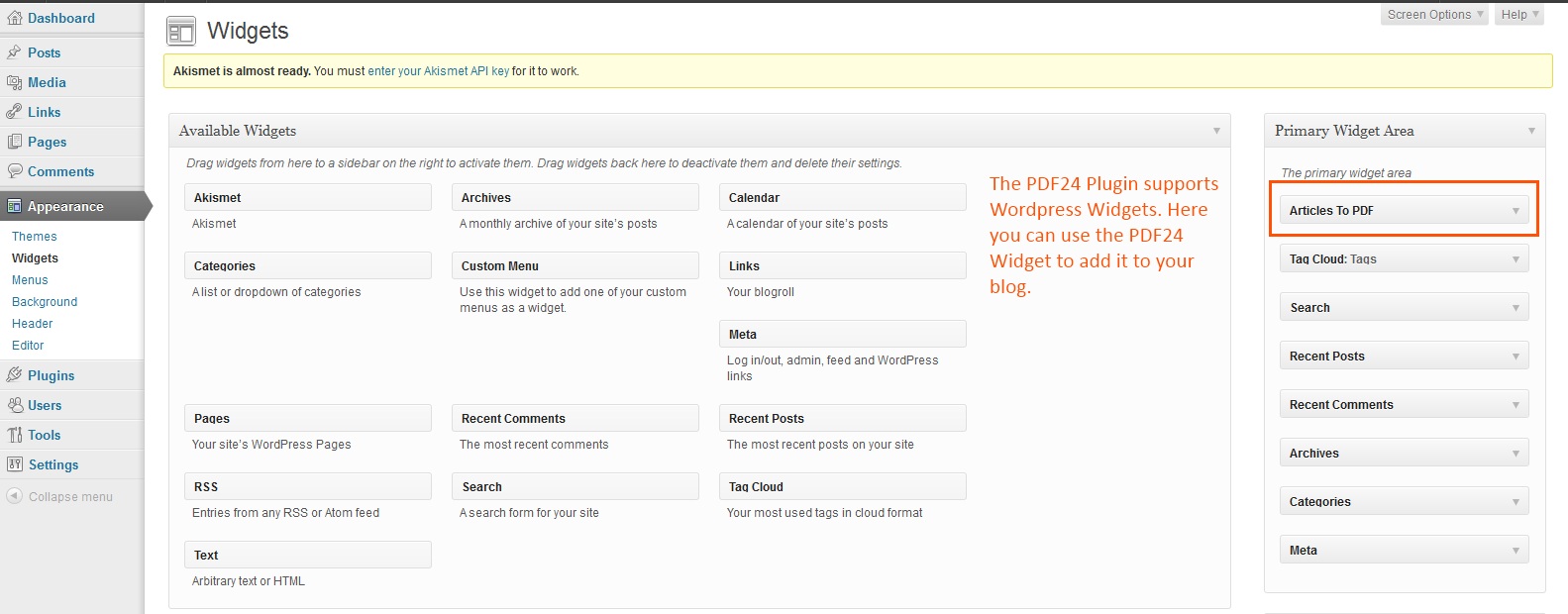1568x614 pixels.
Task: Click the Posts pushpin icon
Action: click(14, 52)
